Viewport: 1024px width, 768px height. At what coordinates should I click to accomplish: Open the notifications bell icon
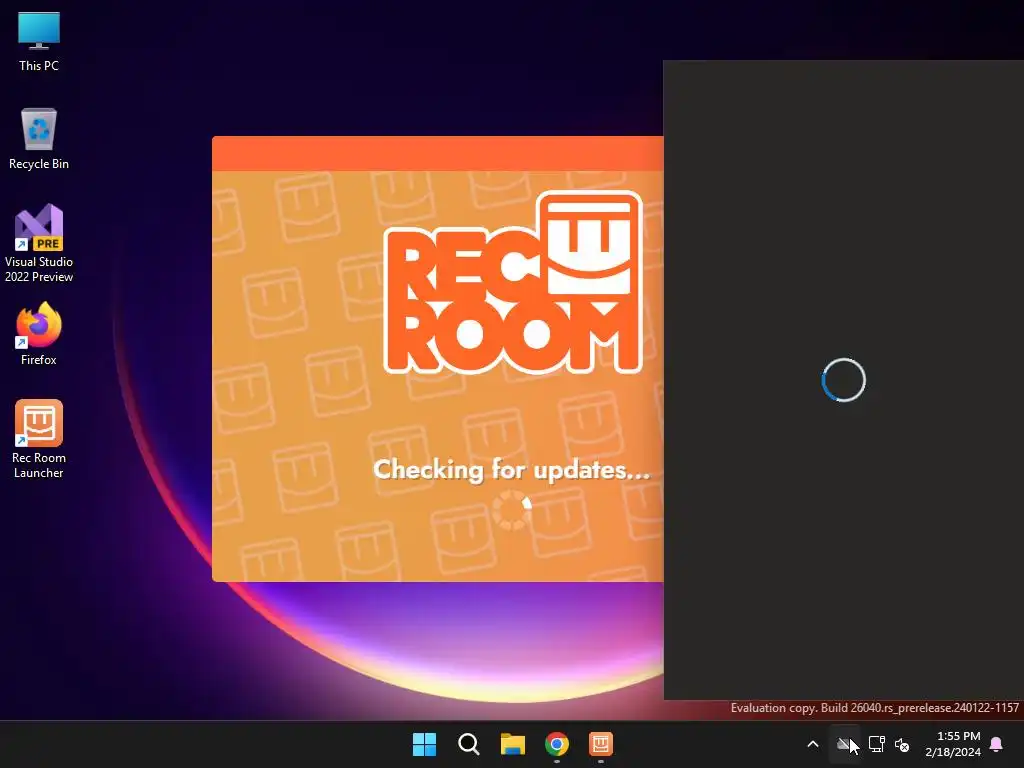point(997,744)
